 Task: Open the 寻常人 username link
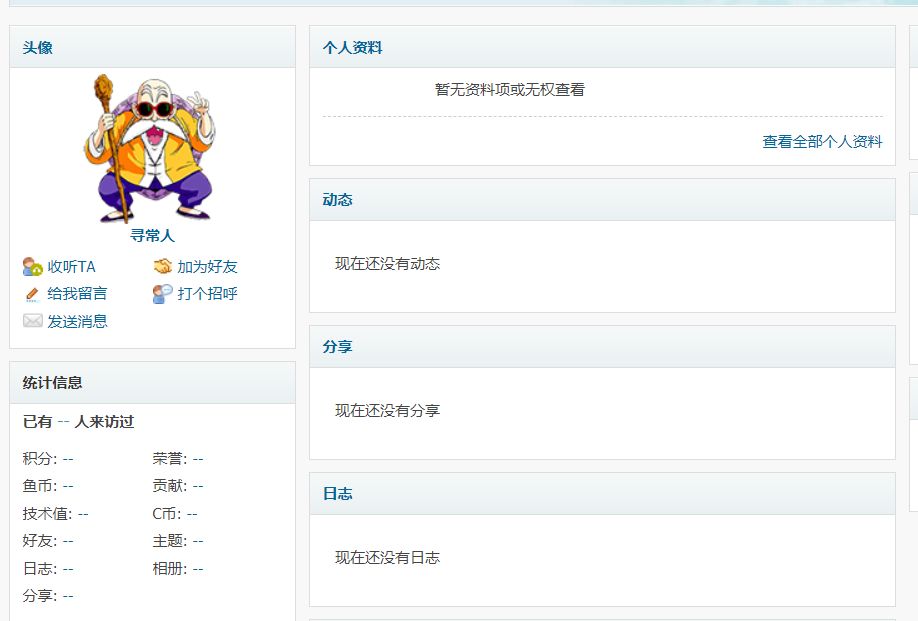coord(152,236)
